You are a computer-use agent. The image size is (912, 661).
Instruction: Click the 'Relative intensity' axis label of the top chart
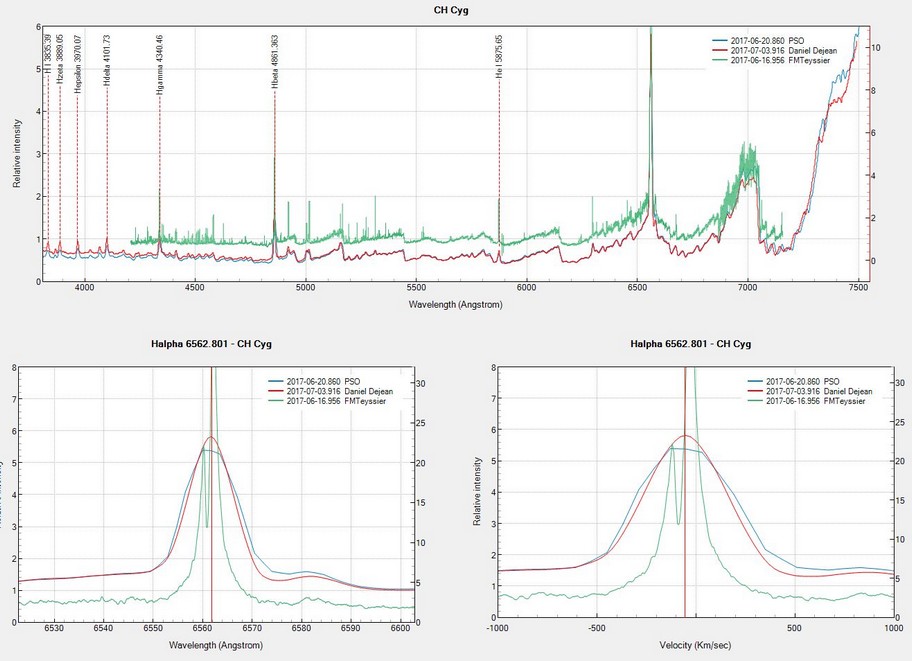tap(17, 154)
